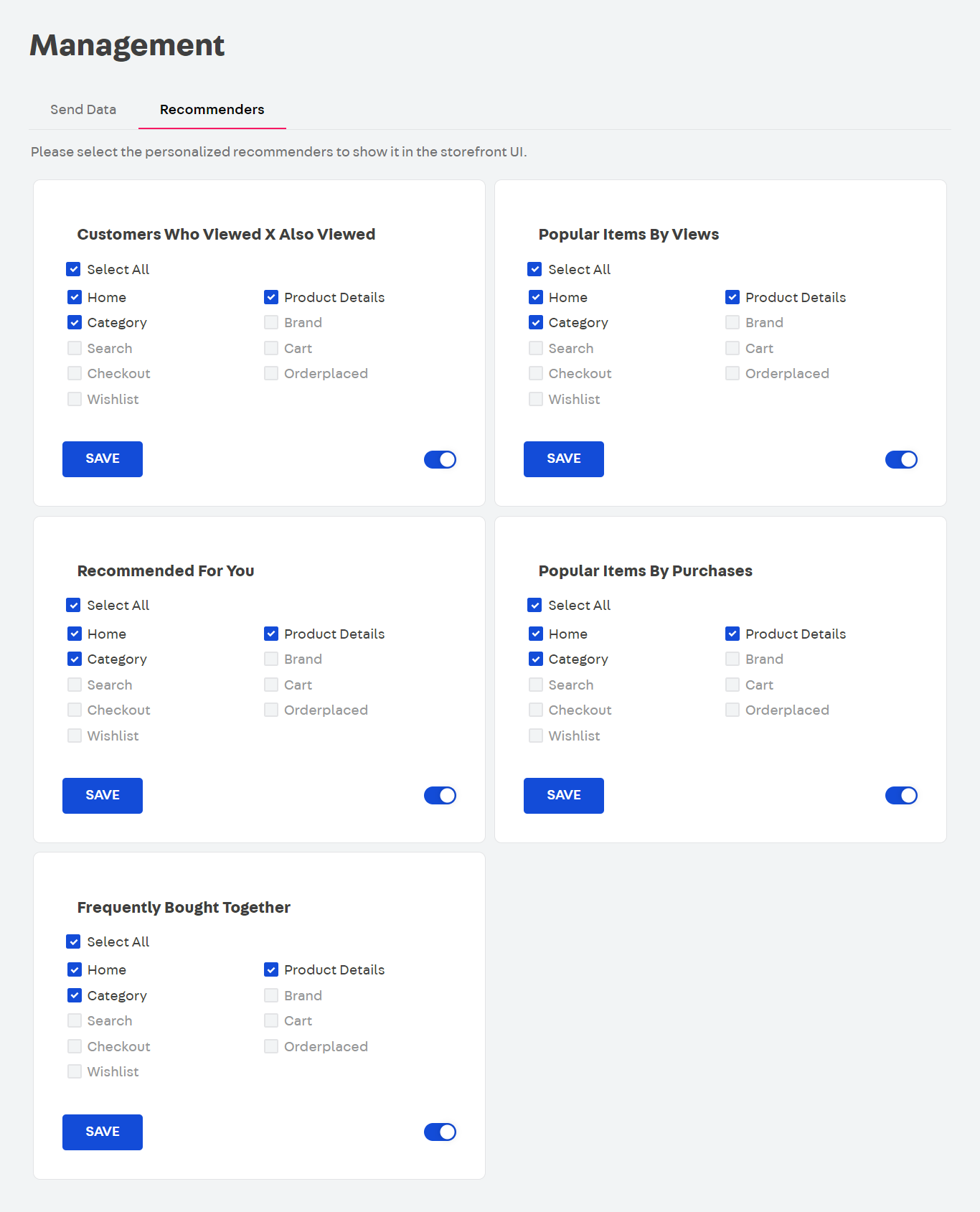980x1212 pixels.
Task: Click SAVE in Popular Items By Purchases
Action: pyautogui.click(x=564, y=795)
